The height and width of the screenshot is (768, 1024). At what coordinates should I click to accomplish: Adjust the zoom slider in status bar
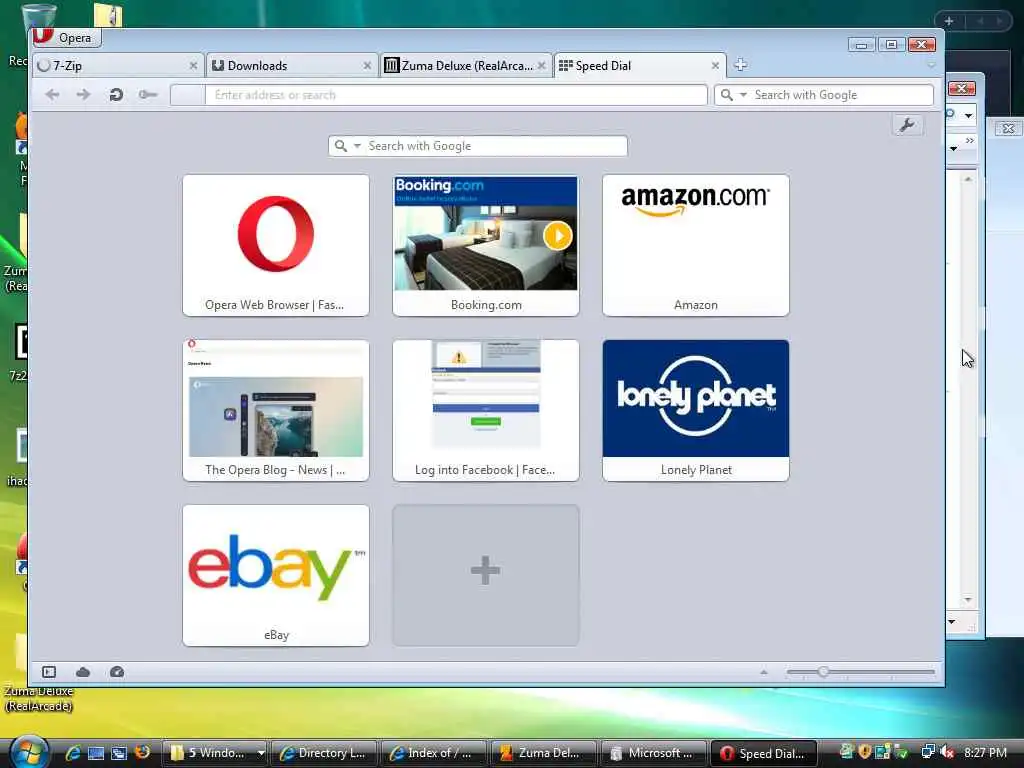(x=861, y=671)
